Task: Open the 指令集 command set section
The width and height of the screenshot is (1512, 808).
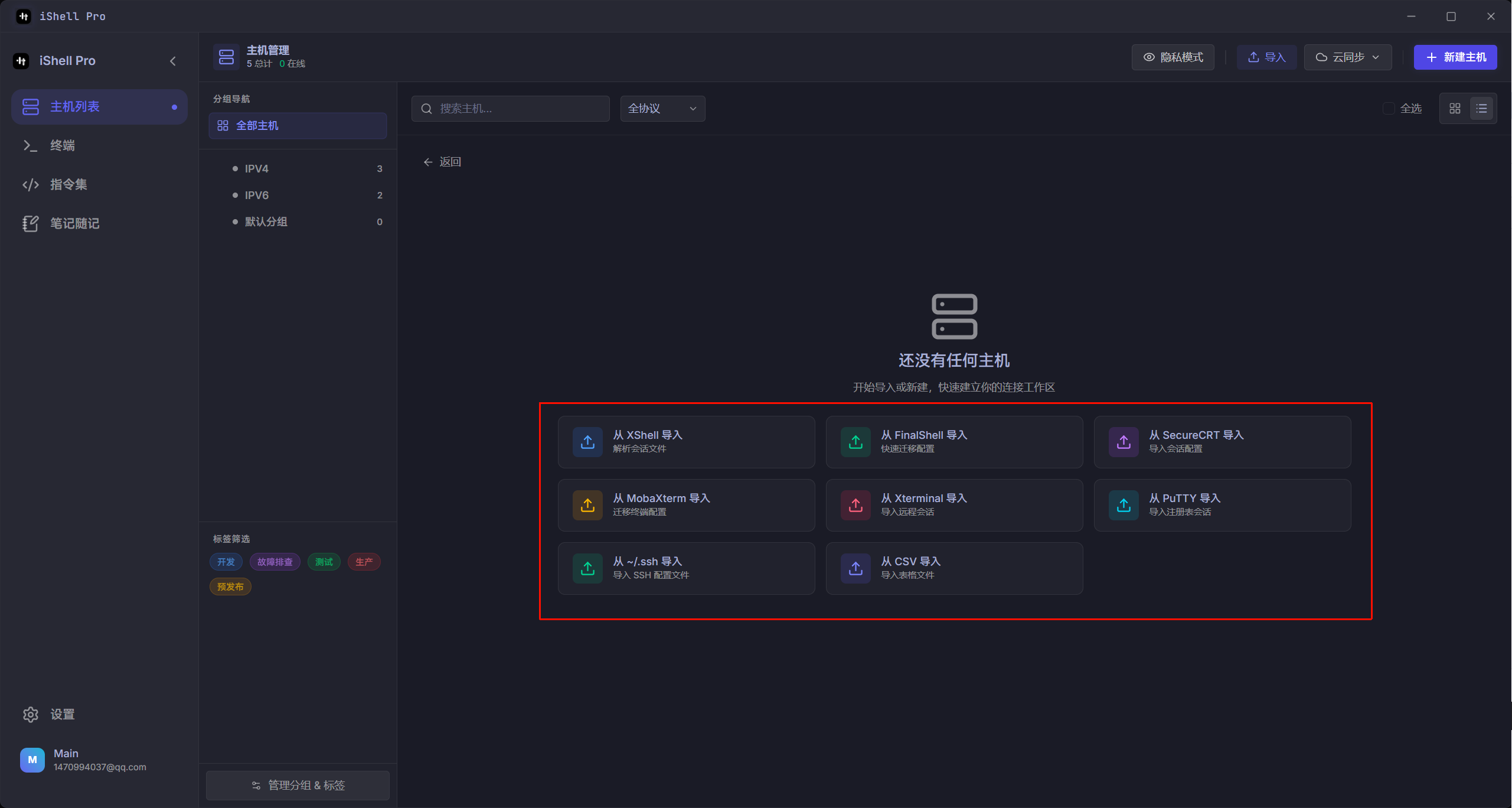Action: pyautogui.click(x=99, y=184)
